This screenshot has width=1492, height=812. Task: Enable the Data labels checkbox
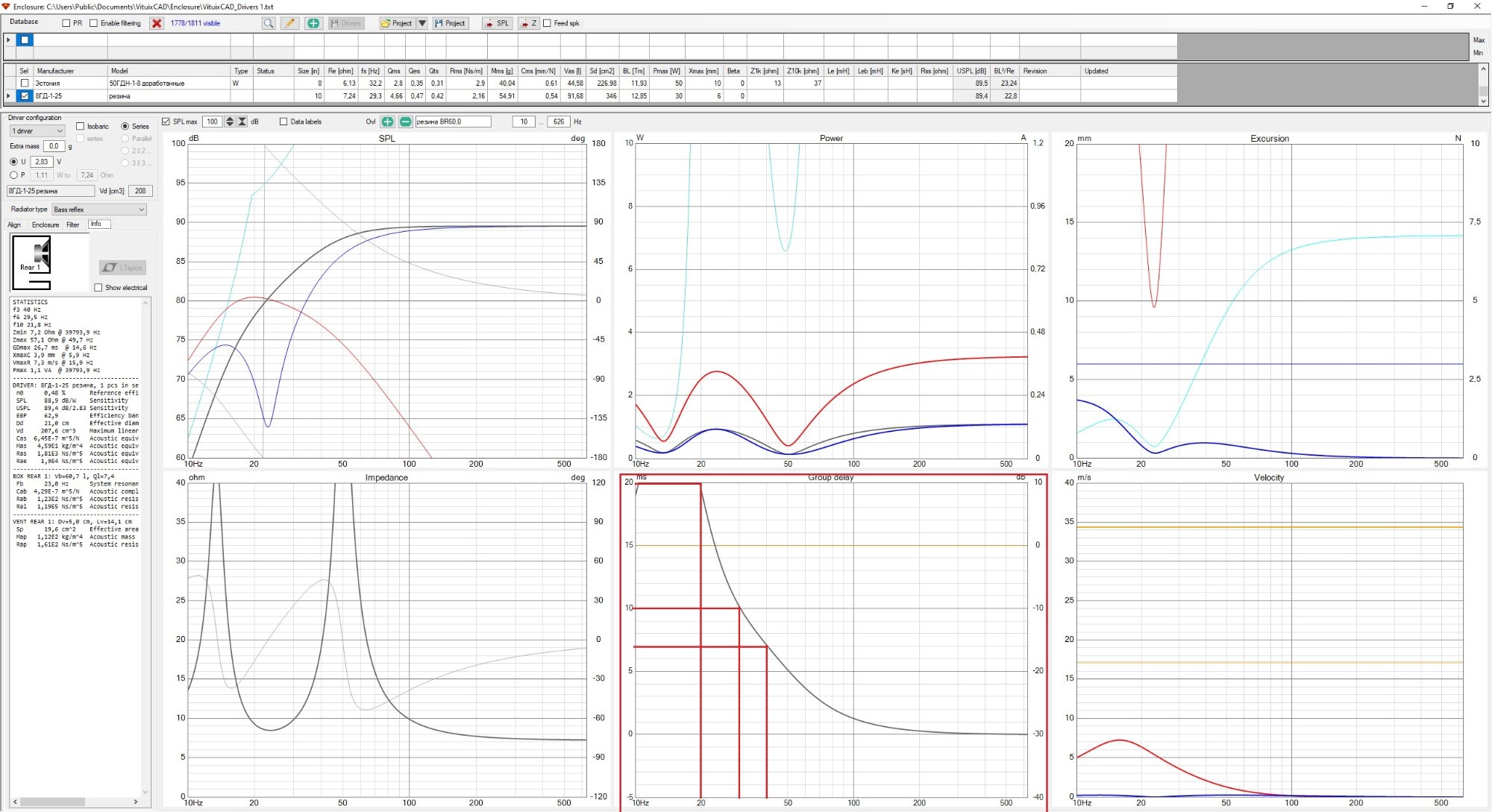283,122
